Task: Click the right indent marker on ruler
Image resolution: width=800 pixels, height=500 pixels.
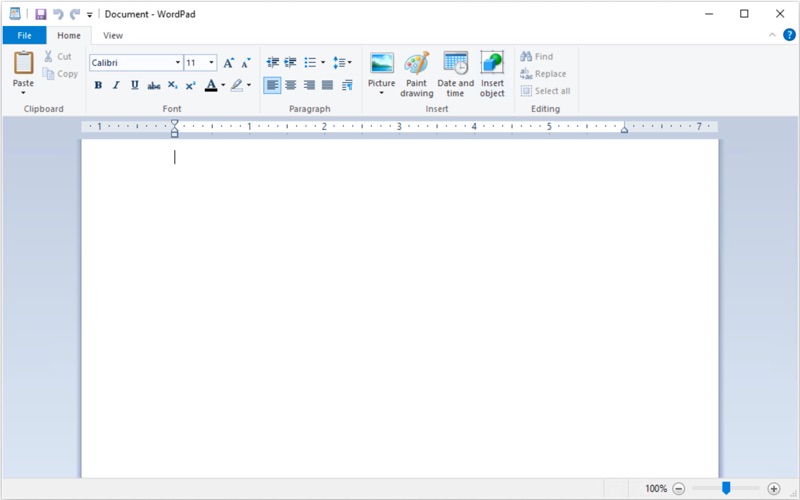Action: point(624,130)
